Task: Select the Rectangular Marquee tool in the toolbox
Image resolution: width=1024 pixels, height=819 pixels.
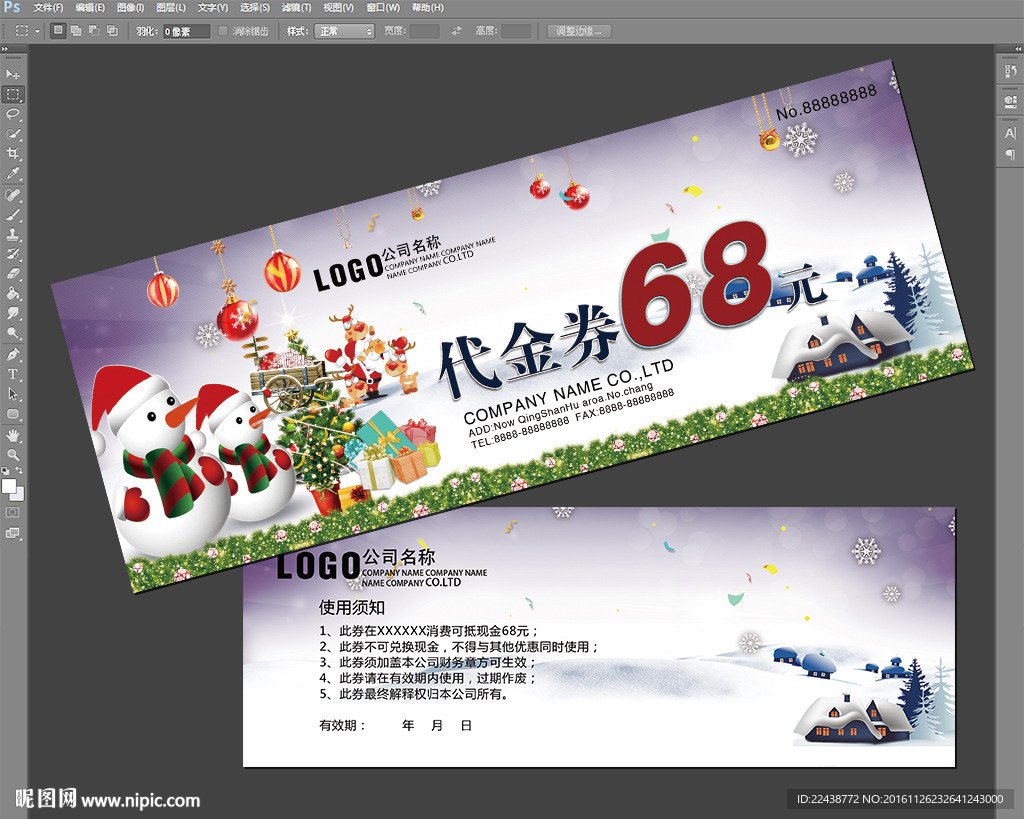Action: [13, 94]
